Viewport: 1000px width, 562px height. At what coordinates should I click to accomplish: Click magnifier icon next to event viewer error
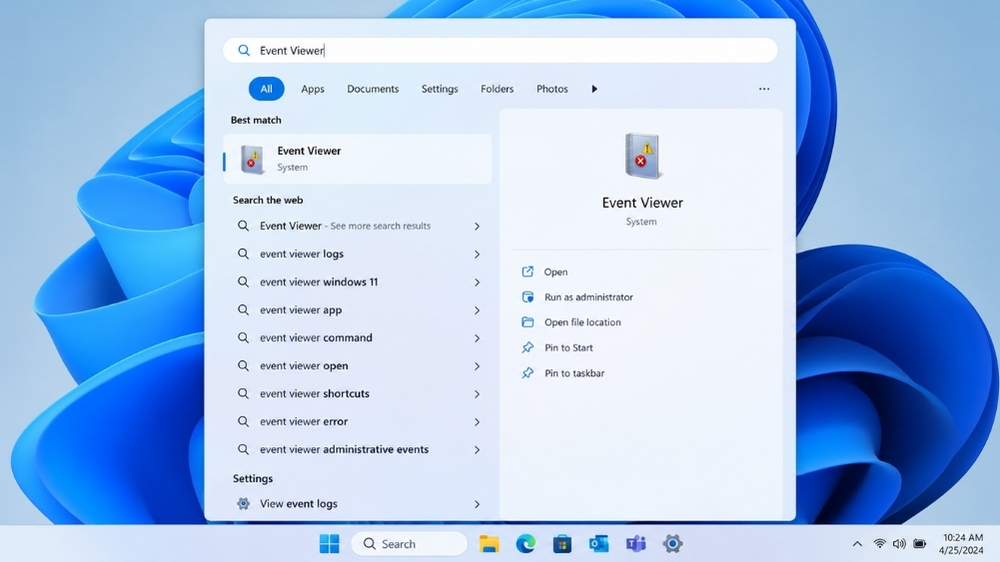coord(243,422)
